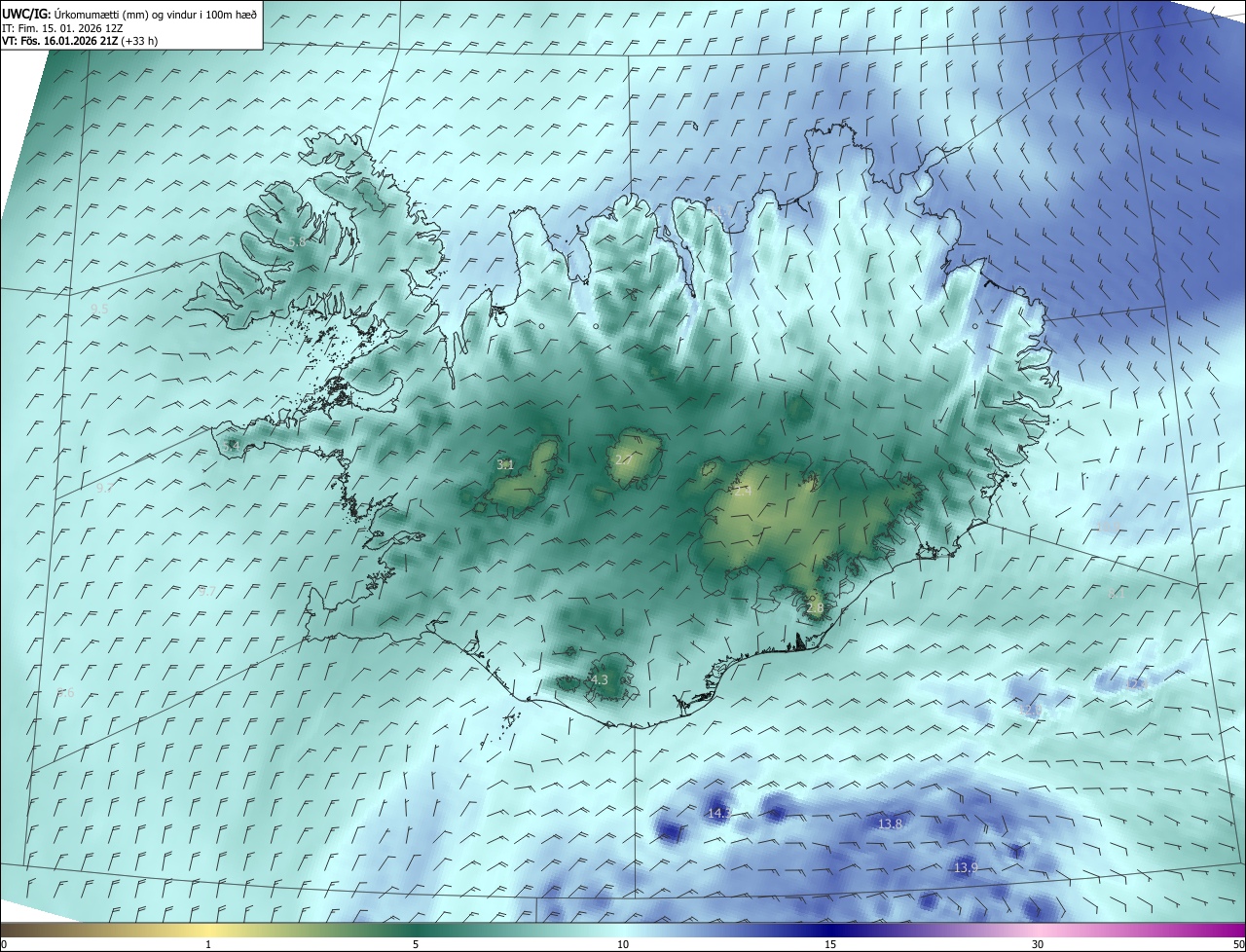Click the 15 tick on the color scale
1246x952 pixels.
(830, 944)
